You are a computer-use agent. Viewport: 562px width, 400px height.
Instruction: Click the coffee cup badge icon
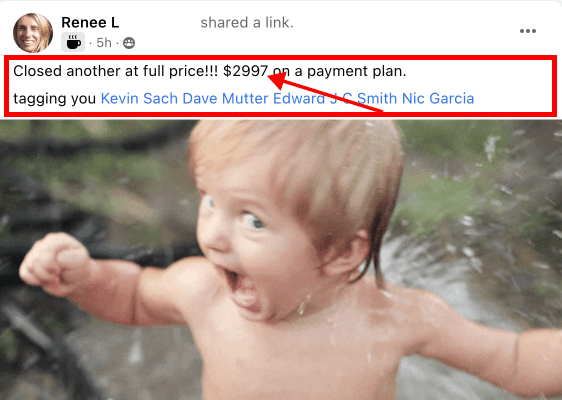[x=73, y=42]
